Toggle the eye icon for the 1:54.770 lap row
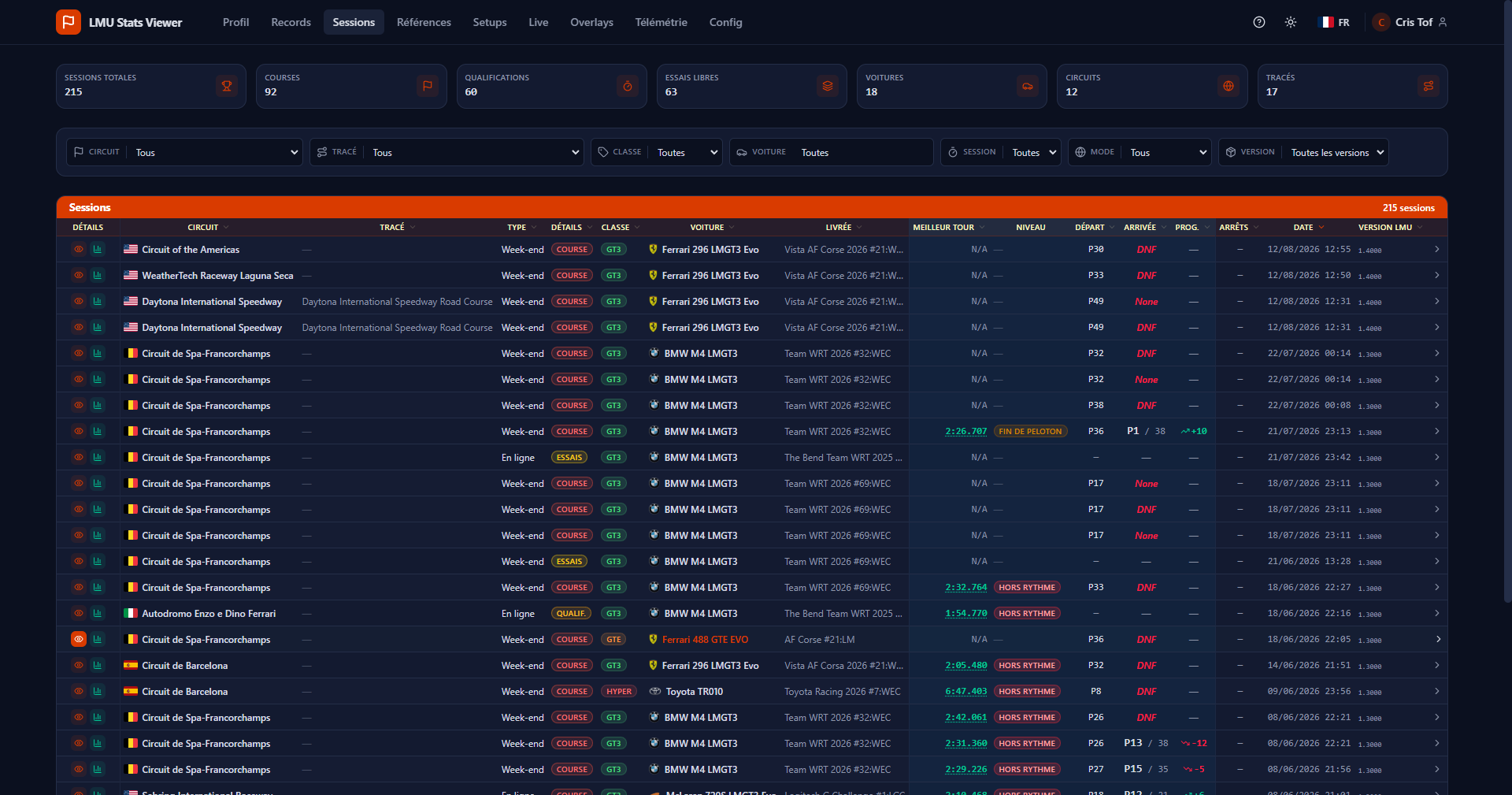Viewport: 1512px width, 795px height. pos(79,613)
